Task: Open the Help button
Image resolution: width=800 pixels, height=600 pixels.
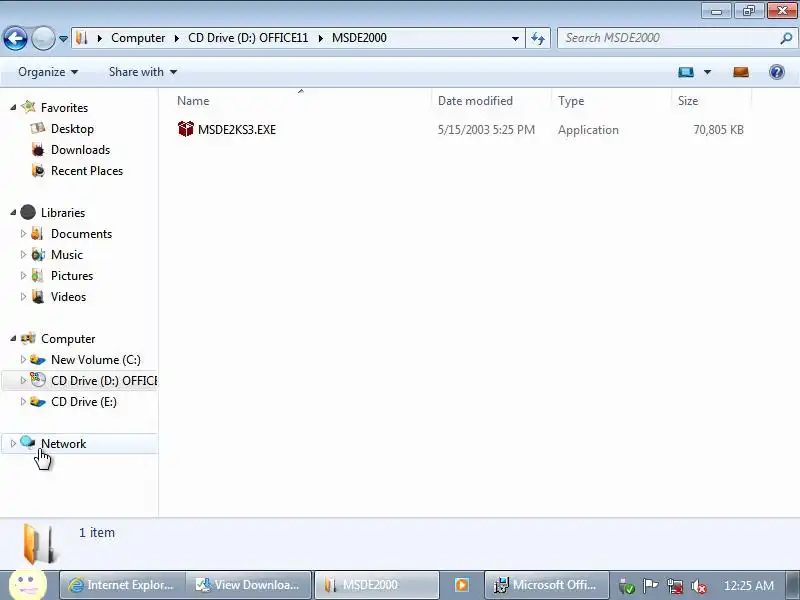Action: point(777,72)
